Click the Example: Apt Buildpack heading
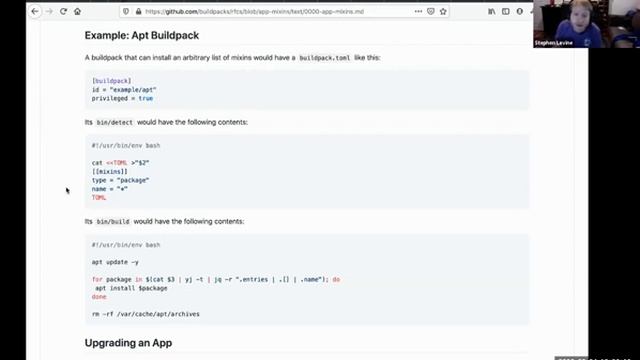This screenshot has height=360, width=640. point(142,36)
